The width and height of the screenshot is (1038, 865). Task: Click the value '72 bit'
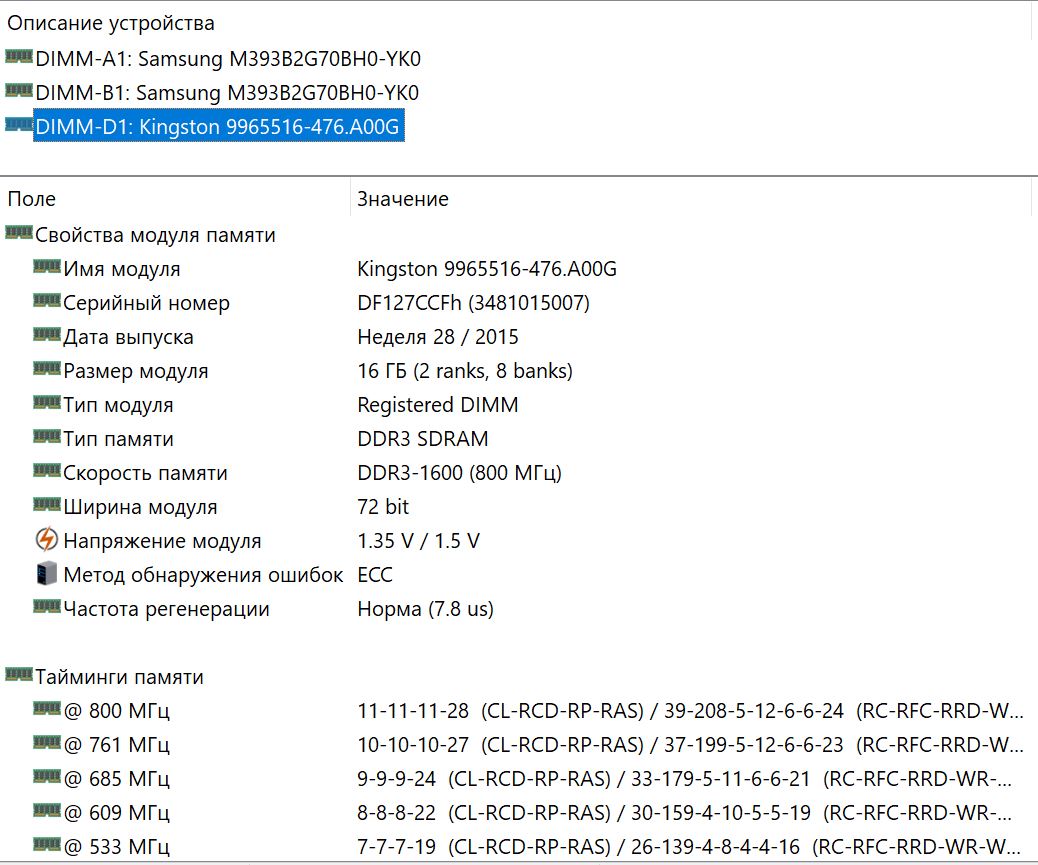click(383, 507)
